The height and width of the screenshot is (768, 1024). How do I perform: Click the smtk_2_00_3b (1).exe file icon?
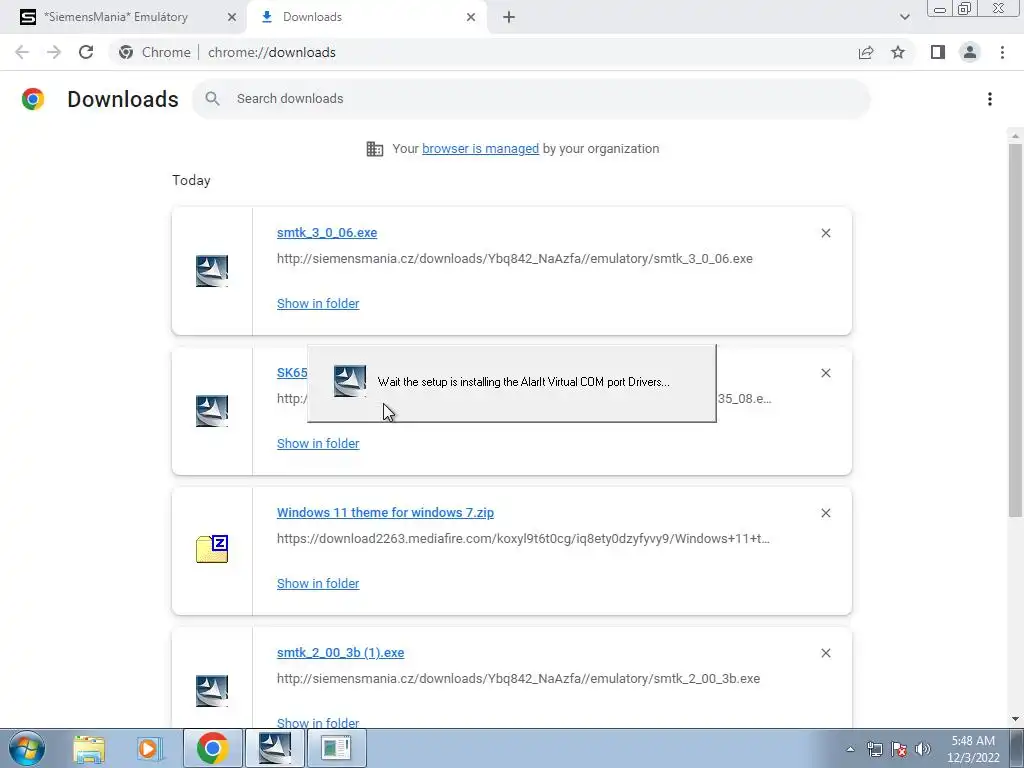pyautogui.click(x=212, y=691)
